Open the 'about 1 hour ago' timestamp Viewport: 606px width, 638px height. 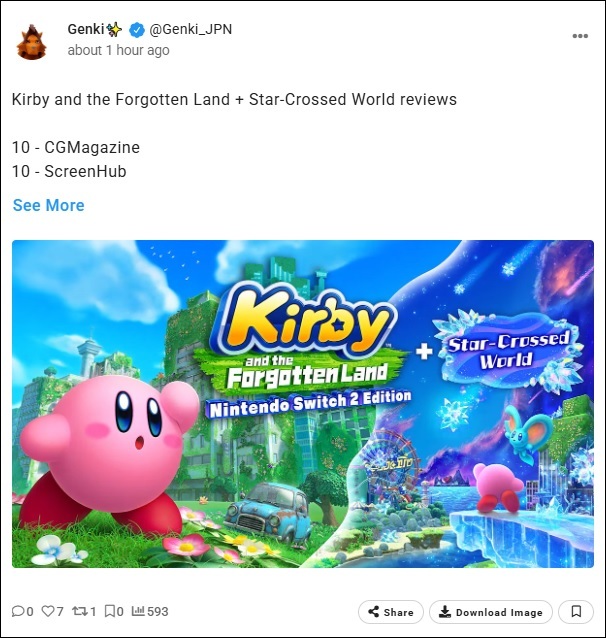[118, 50]
